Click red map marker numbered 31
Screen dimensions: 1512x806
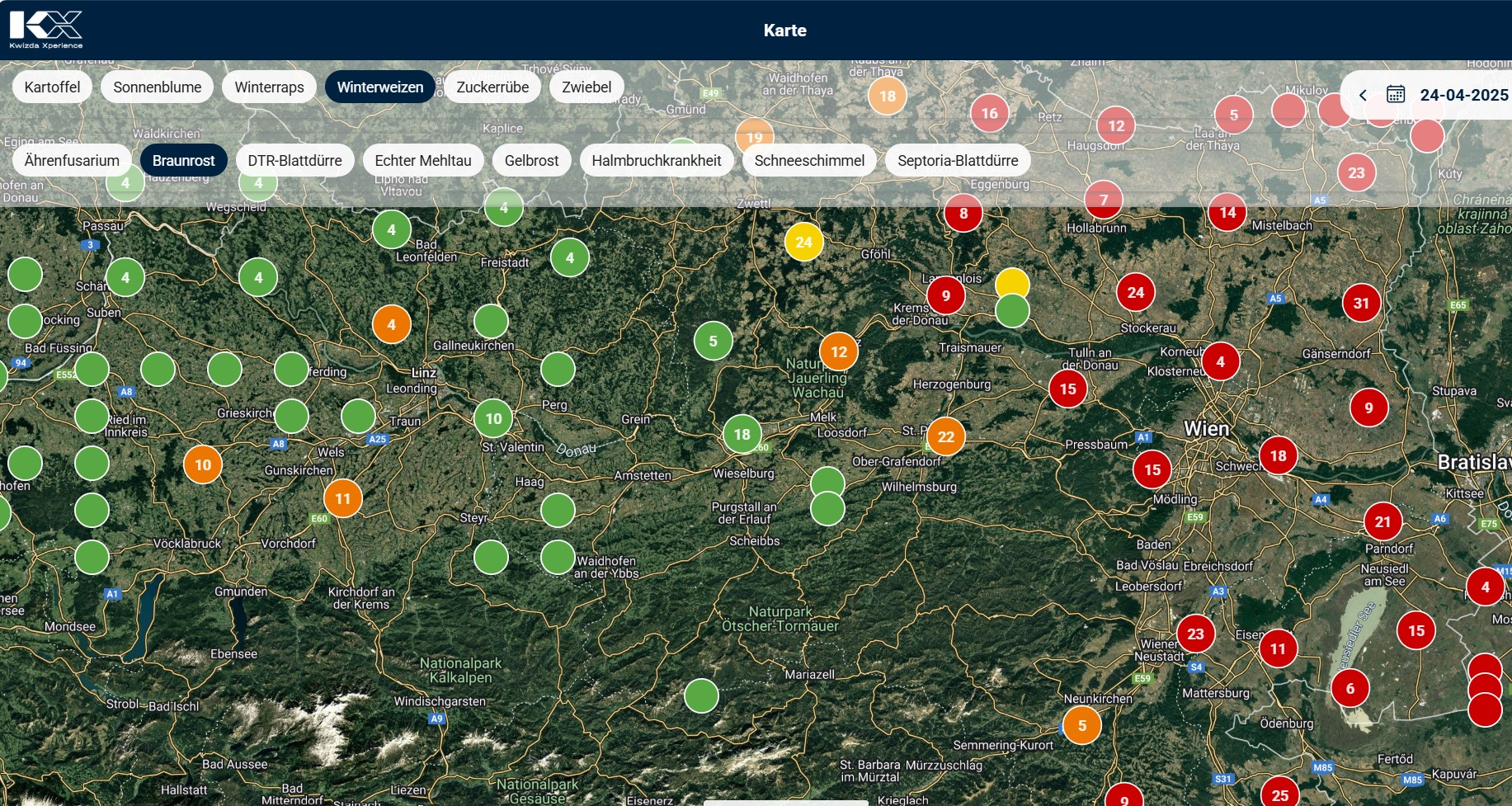pos(1361,303)
